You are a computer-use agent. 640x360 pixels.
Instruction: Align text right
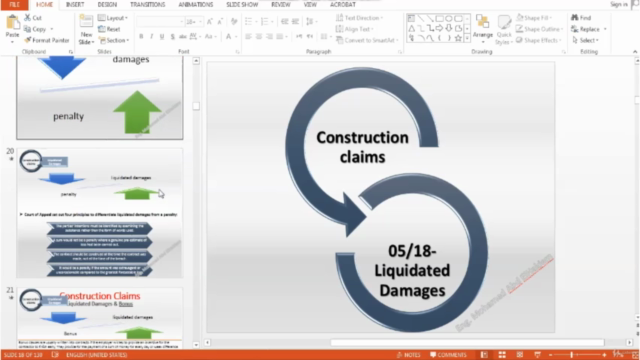(x=269, y=37)
